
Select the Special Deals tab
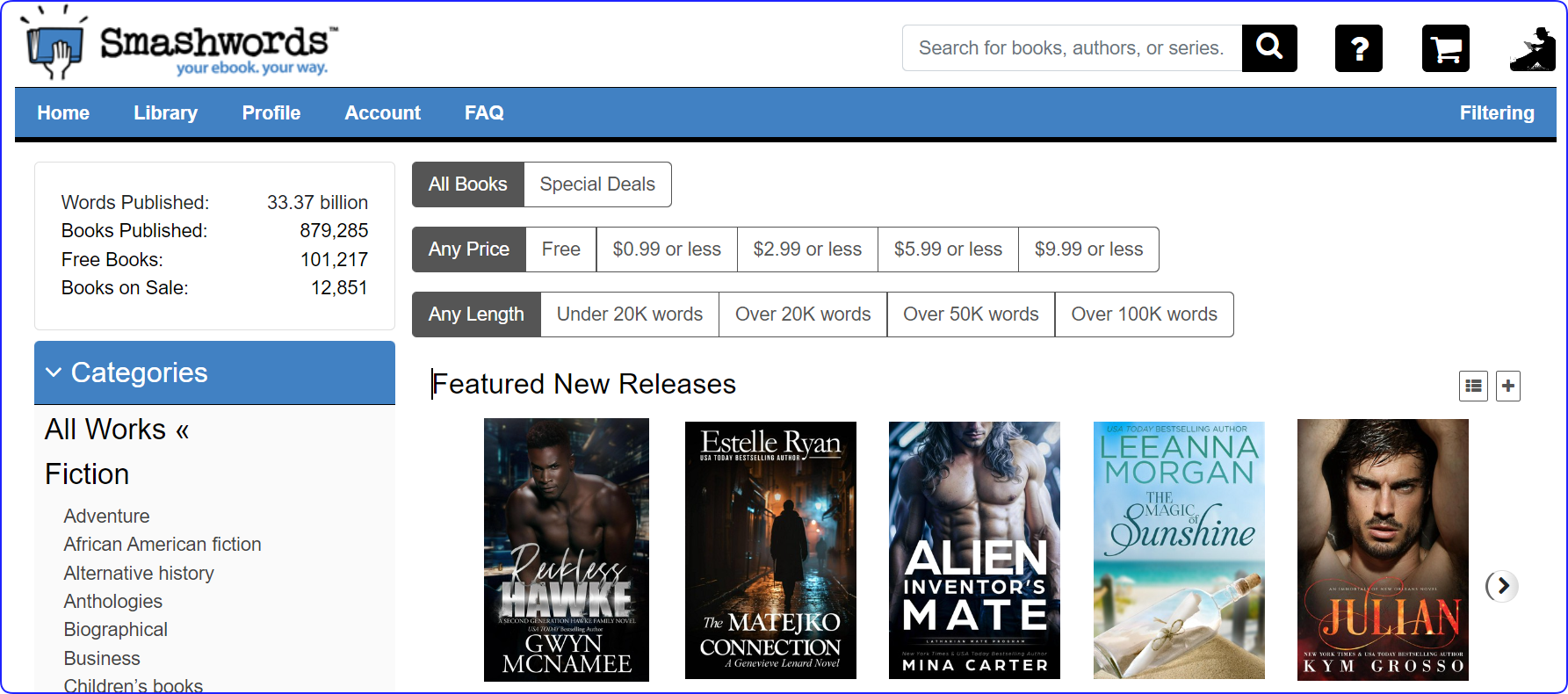(597, 184)
